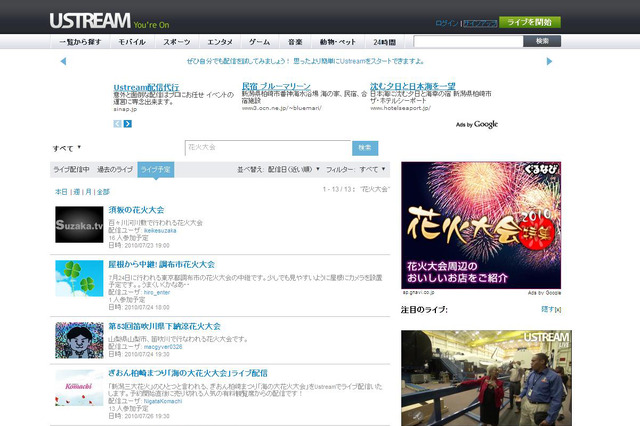Open ぎおん柏崎まつり海の大花火大会 listing
Image resolution: width=640 pixels, height=426 pixels.
tap(188, 373)
